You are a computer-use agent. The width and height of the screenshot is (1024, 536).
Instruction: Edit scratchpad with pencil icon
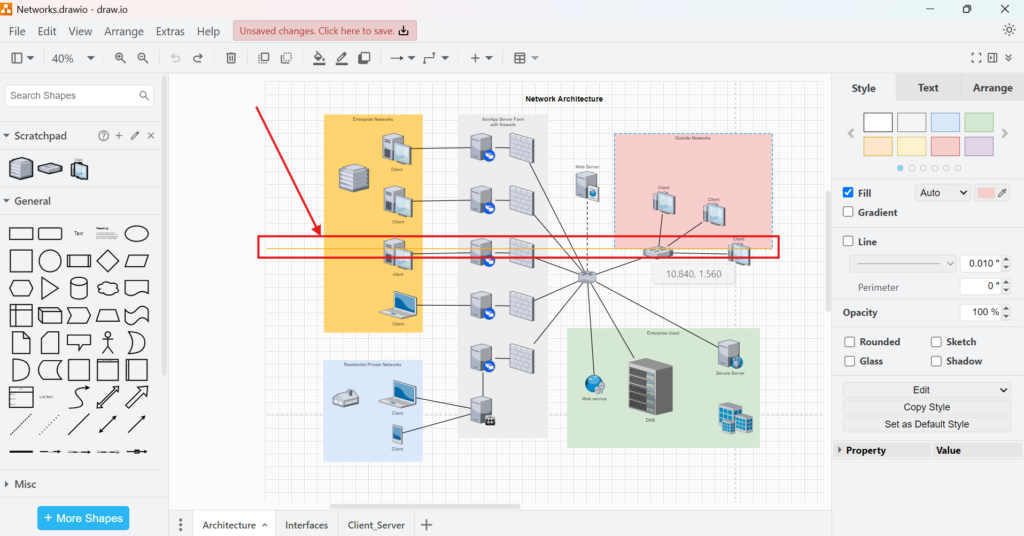pyautogui.click(x=135, y=136)
